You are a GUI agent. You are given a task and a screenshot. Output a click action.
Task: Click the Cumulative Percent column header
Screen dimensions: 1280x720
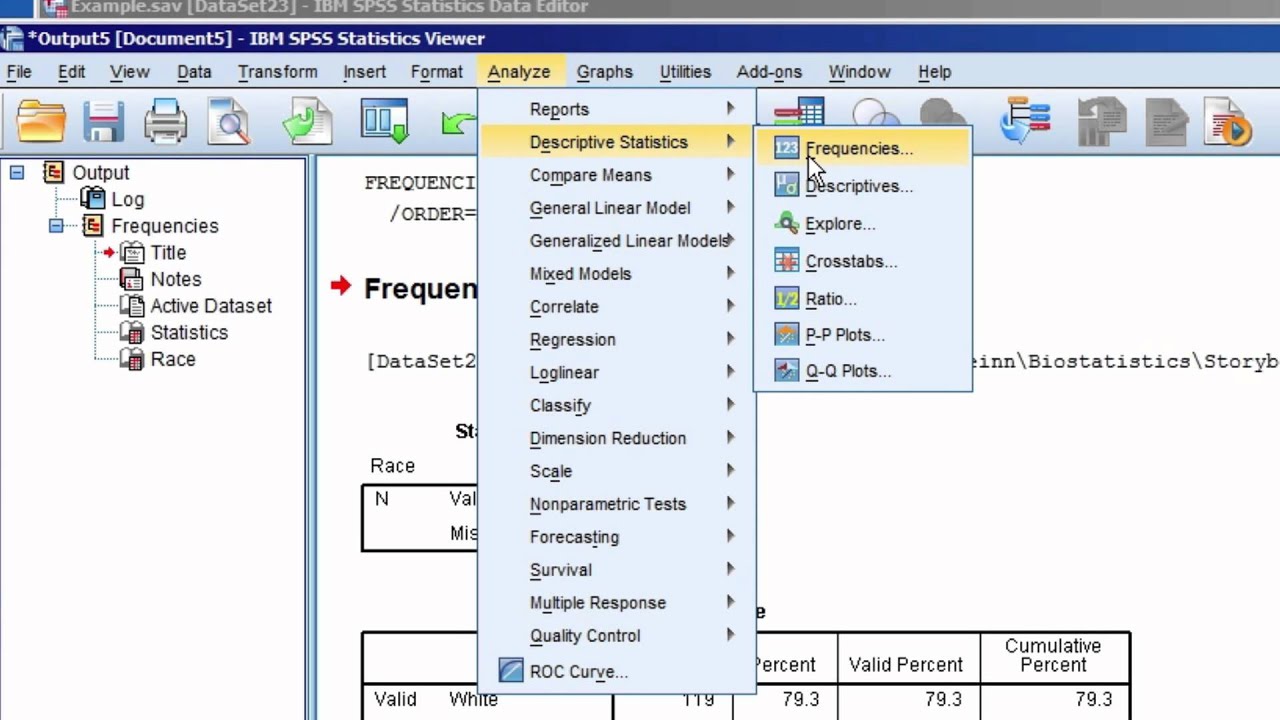(1053, 655)
